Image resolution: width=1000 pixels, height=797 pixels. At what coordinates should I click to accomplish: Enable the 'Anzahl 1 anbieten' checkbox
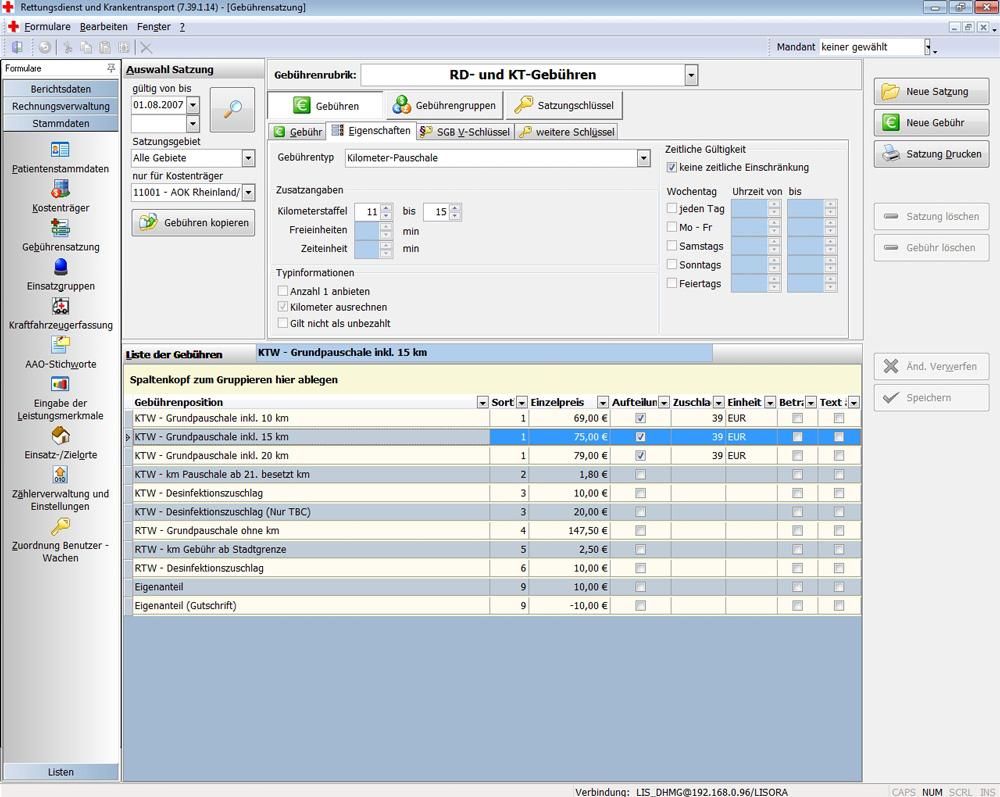[x=283, y=291]
